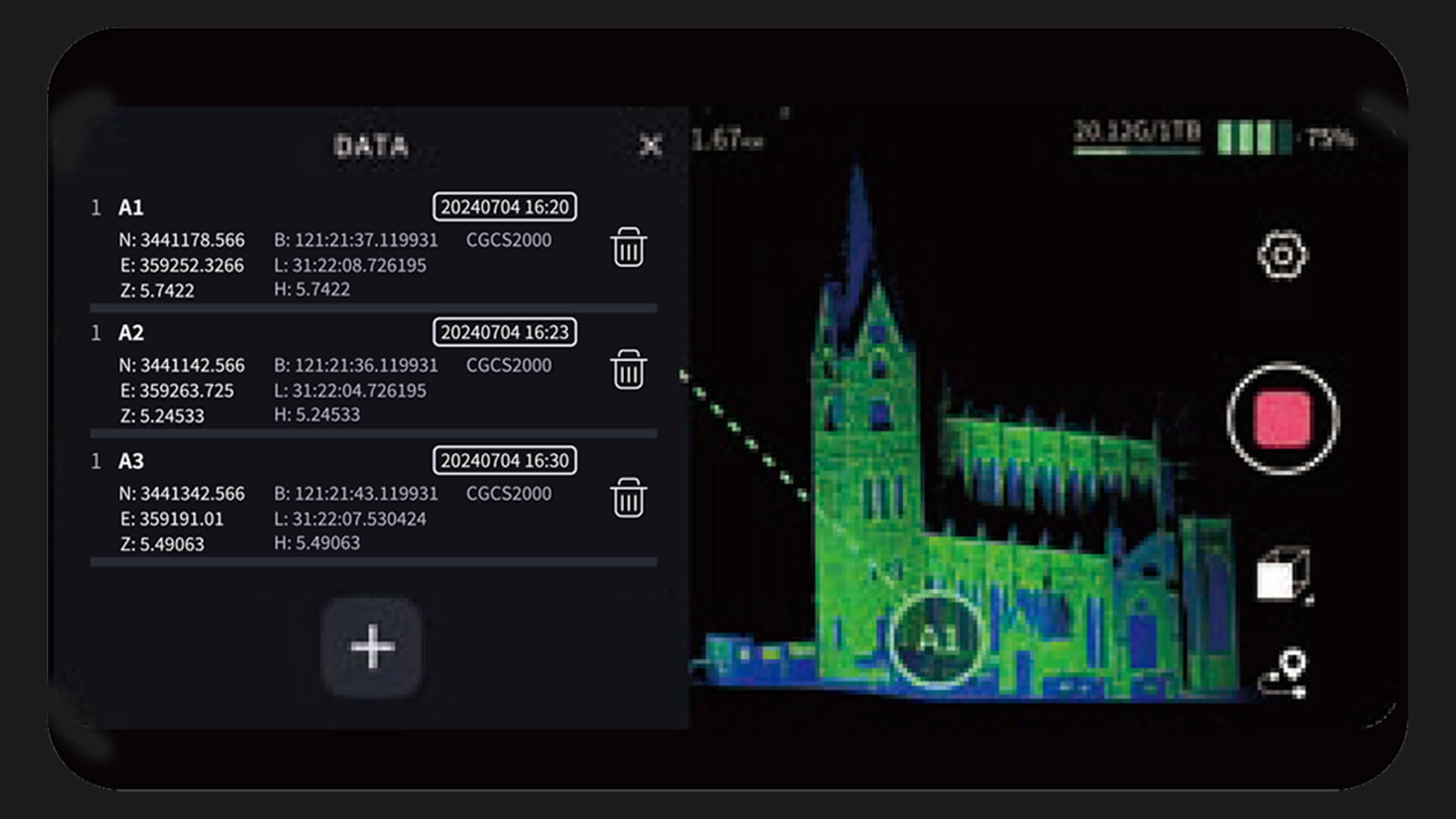This screenshot has width=1456, height=819.
Task: Select the N: 3441342.566 coordinate value
Action: 181,493
